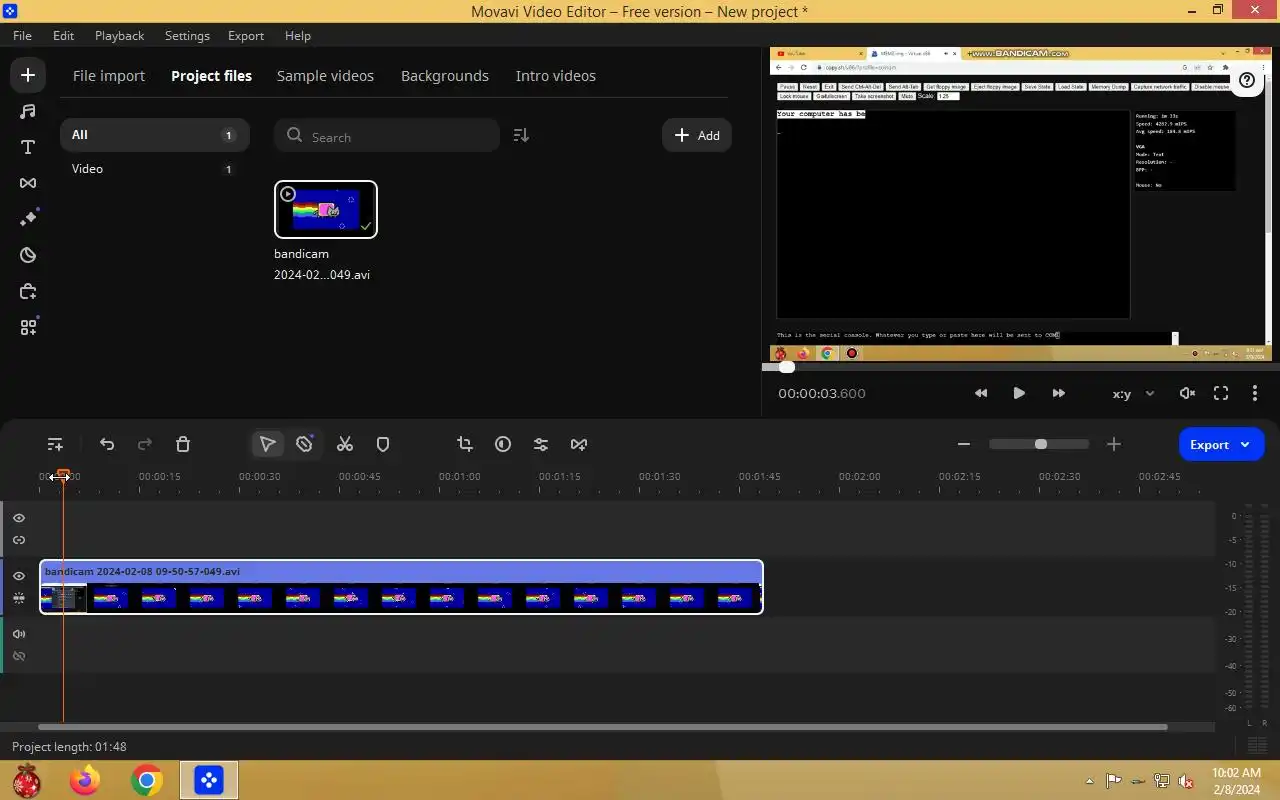1280x800 pixels.
Task: Zoom in the timeline with plus
Action: (x=1114, y=444)
